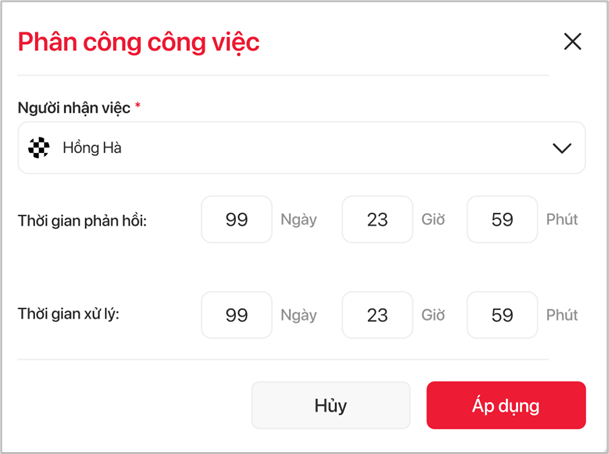Click Phút unit label in processing time row
Image resolution: width=609 pixels, height=454 pixels.
(x=562, y=315)
